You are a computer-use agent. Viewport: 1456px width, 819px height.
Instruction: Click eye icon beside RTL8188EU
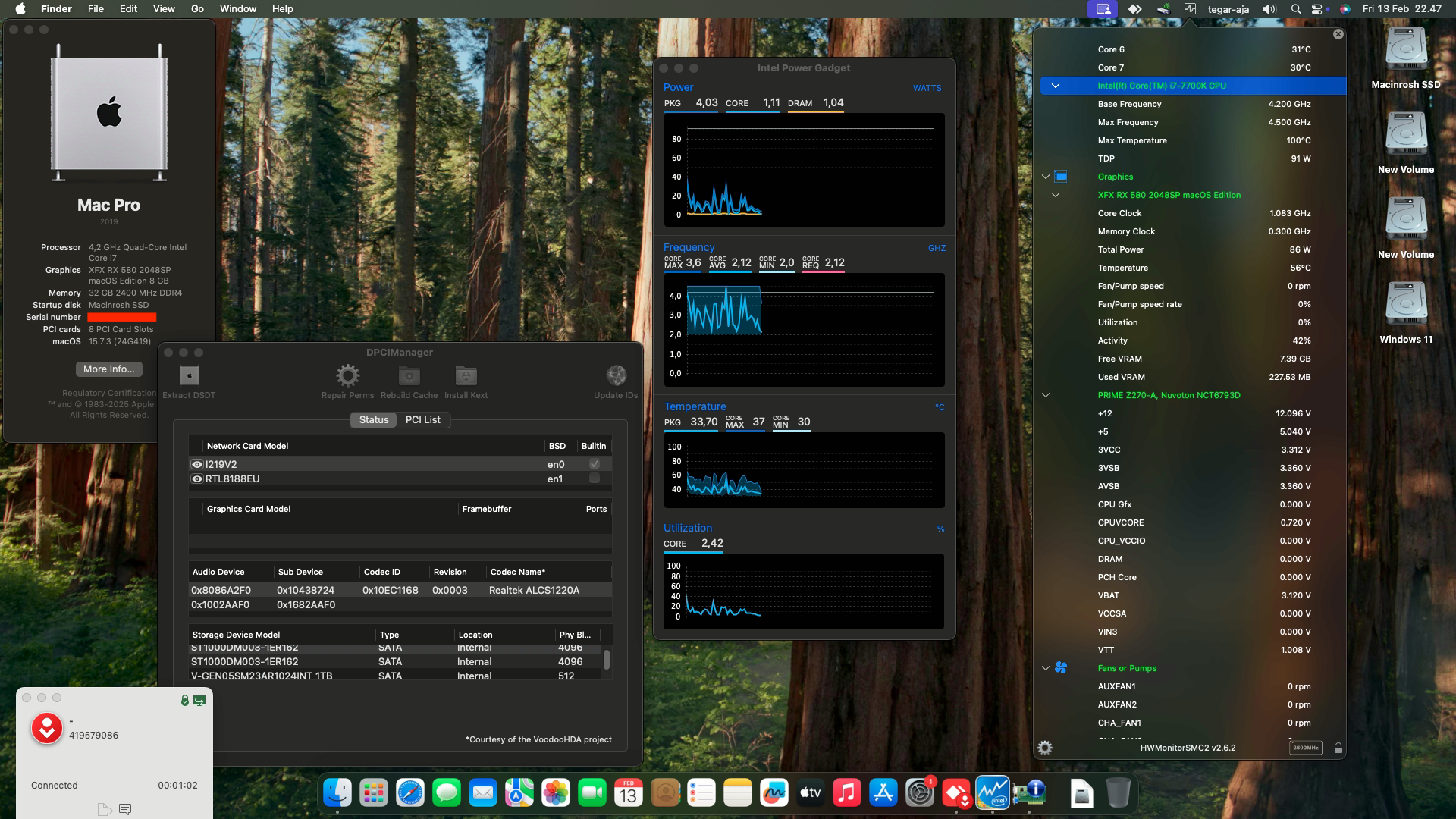pos(197,479)
